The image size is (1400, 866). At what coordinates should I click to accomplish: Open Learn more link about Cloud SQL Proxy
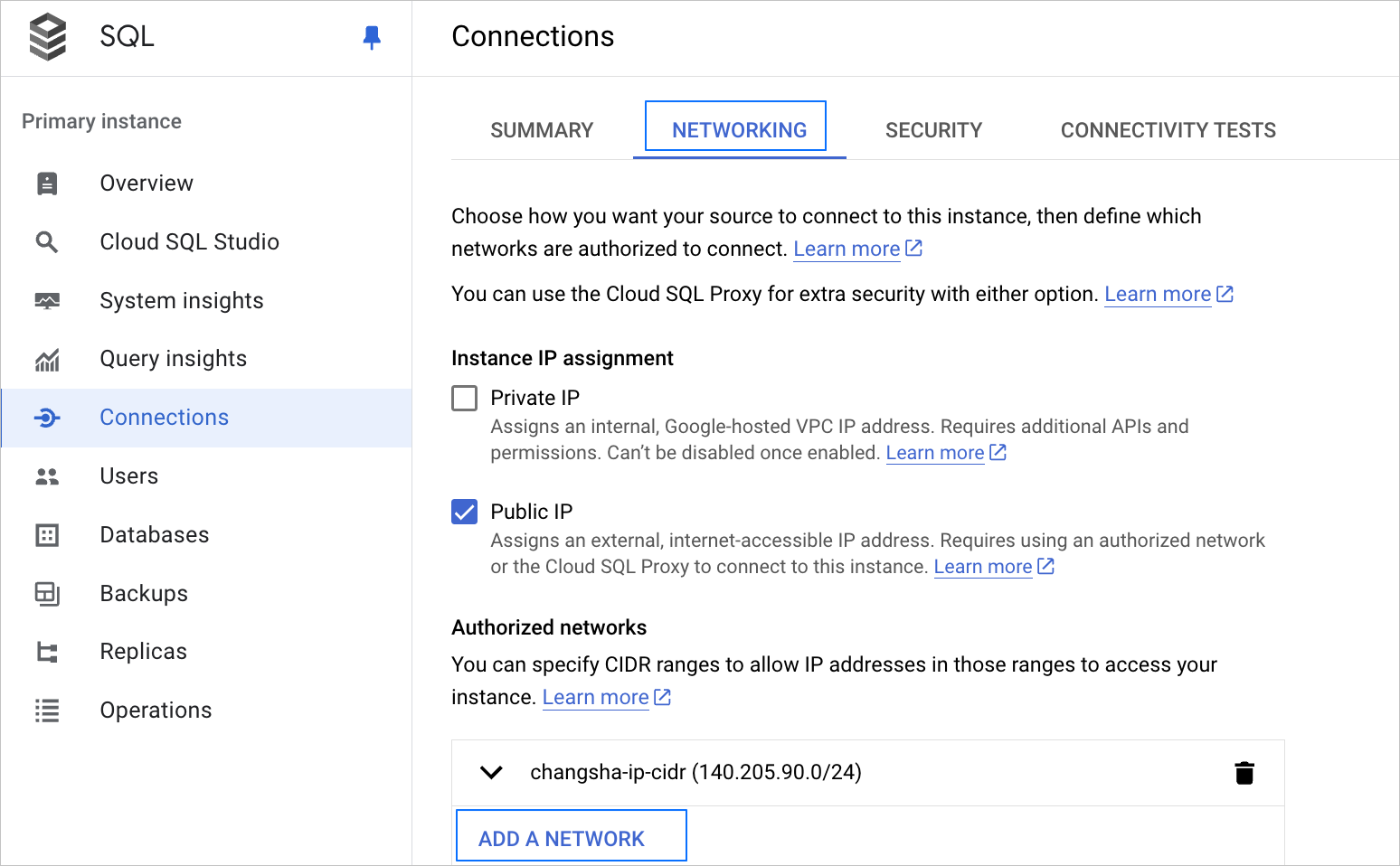1158,295
